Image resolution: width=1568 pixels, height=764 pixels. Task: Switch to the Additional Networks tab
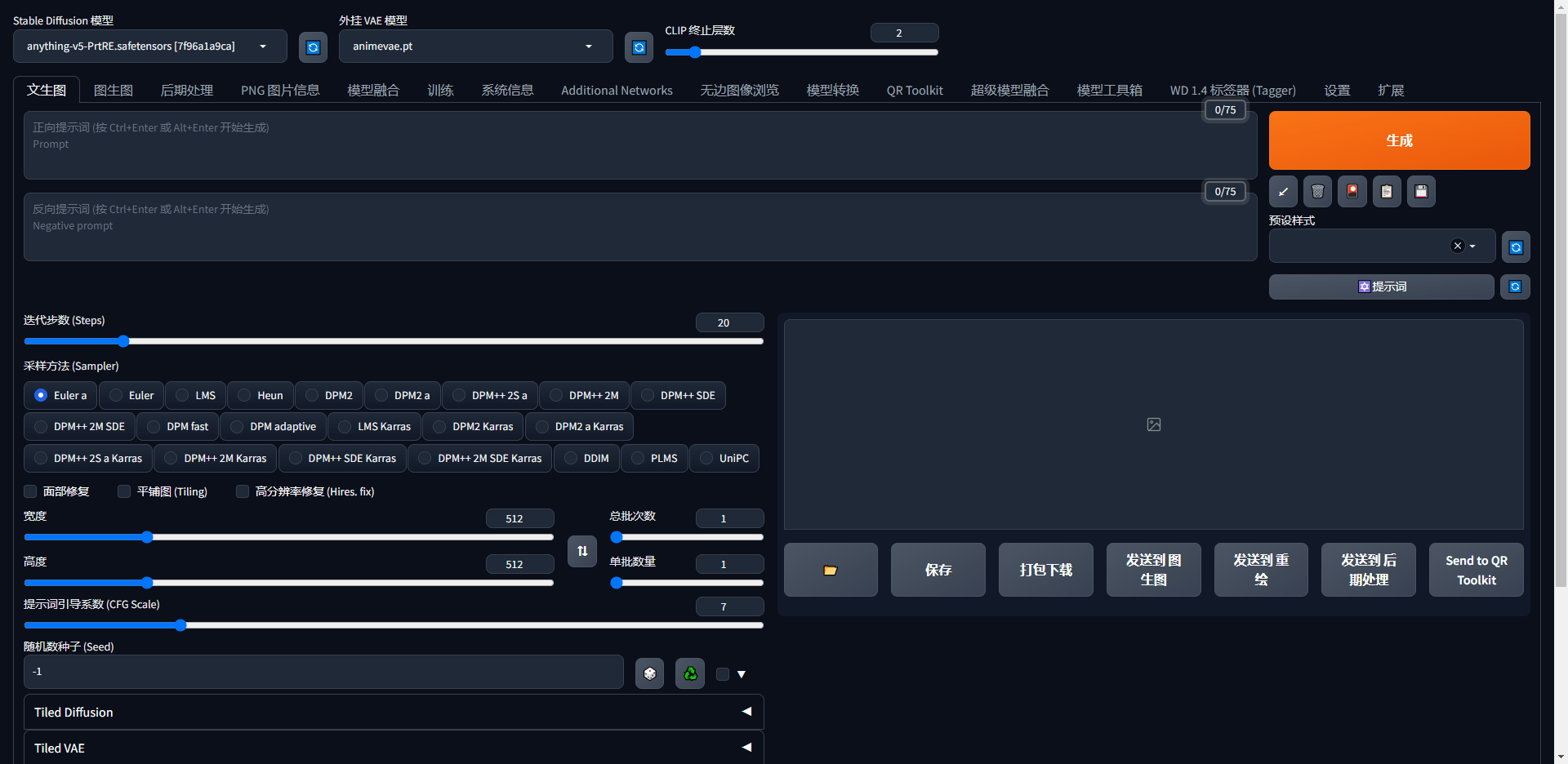point(617,91)
